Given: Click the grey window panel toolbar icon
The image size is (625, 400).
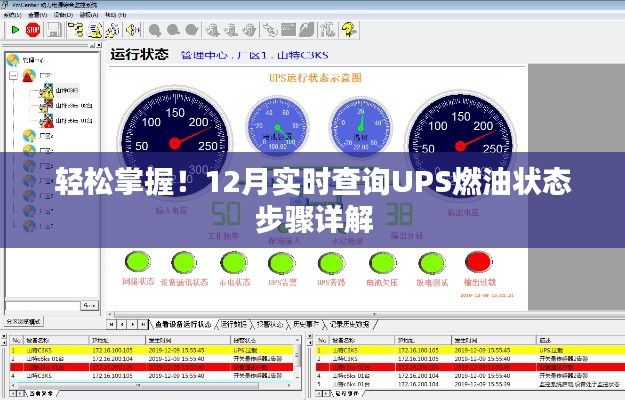Looking at the screenshot, I should (x=289, y=30).
